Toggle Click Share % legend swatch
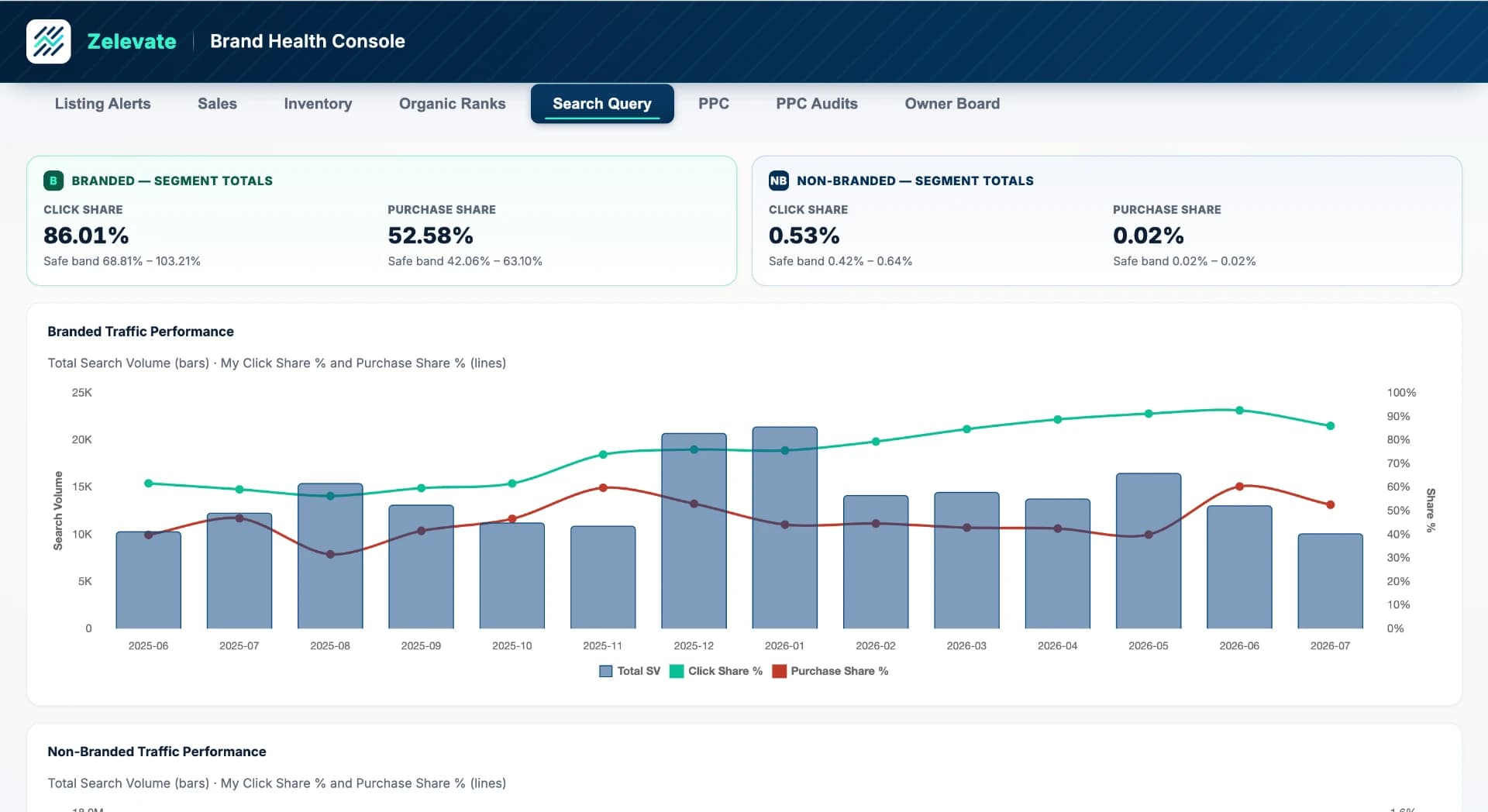 [677, 671]
